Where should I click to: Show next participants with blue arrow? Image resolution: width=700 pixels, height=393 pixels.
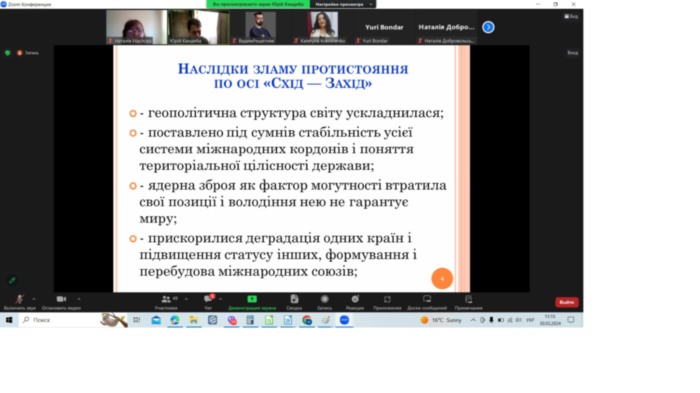(x=488, y=27)
